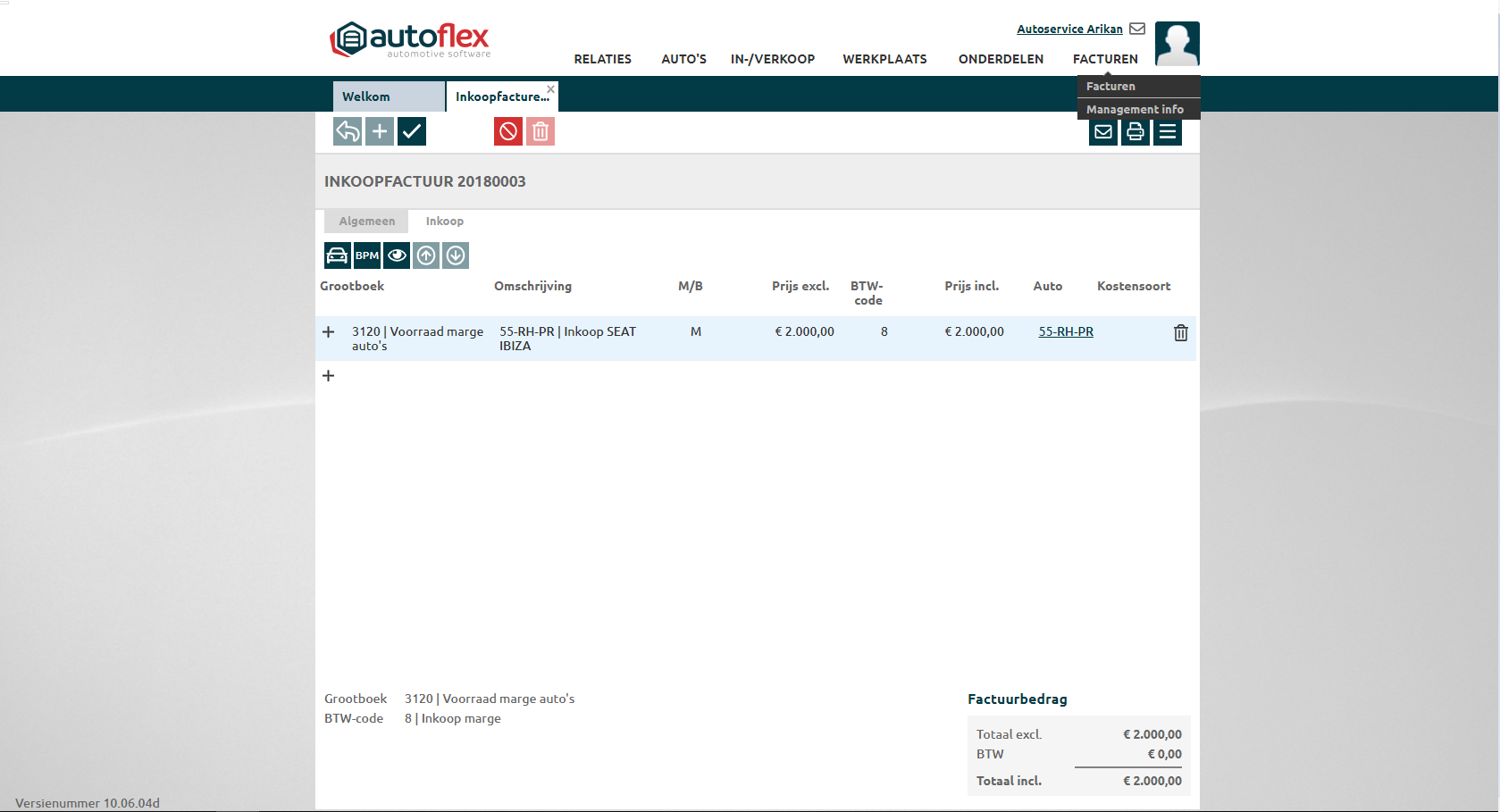Screen dimensions: 1500x812
Task: Delete the 55-RH-PR invoice line
Action: coord(1180,332)
